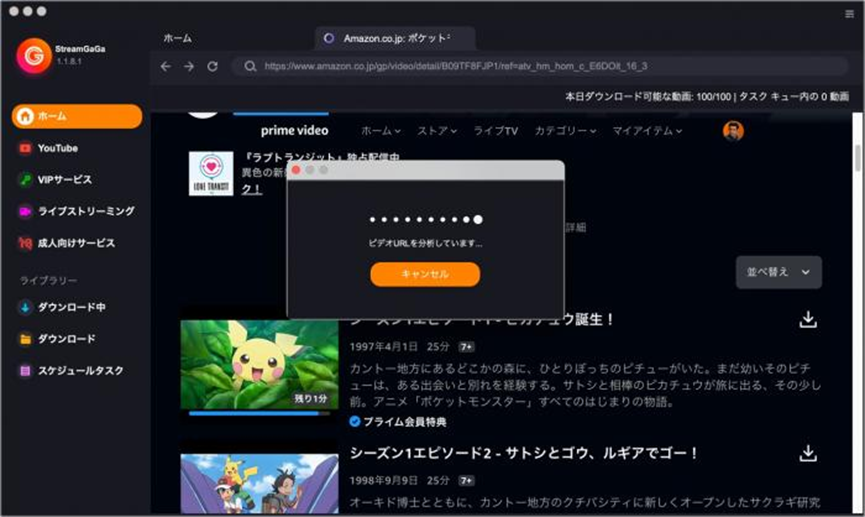Screen dimensions: 865x517
Task: Select the home icon in the sidebar's ホーム button
Action: pos(25,116)
